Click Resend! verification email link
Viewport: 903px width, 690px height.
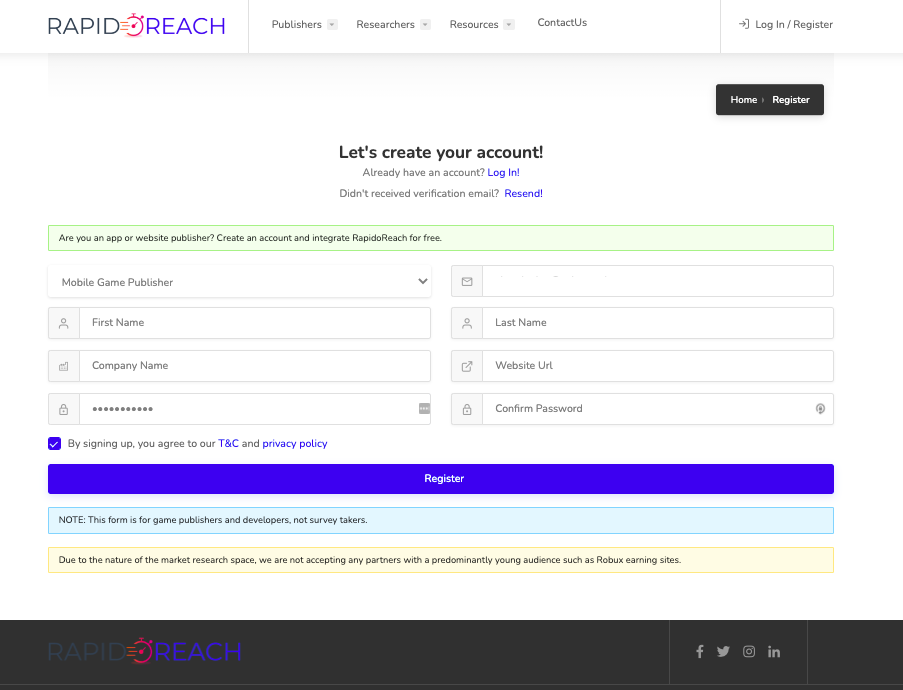(x=523, y=194)
